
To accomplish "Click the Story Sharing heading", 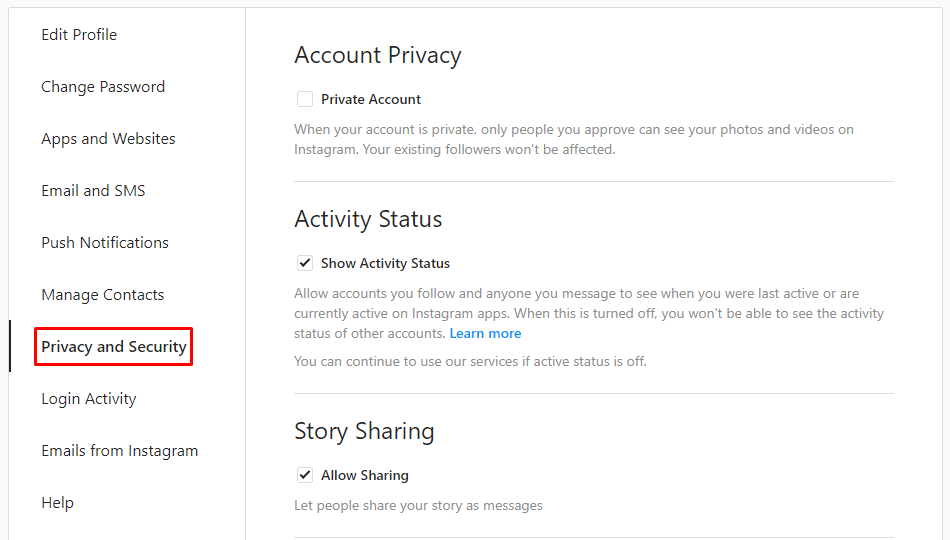I will [x=364, y=431].
